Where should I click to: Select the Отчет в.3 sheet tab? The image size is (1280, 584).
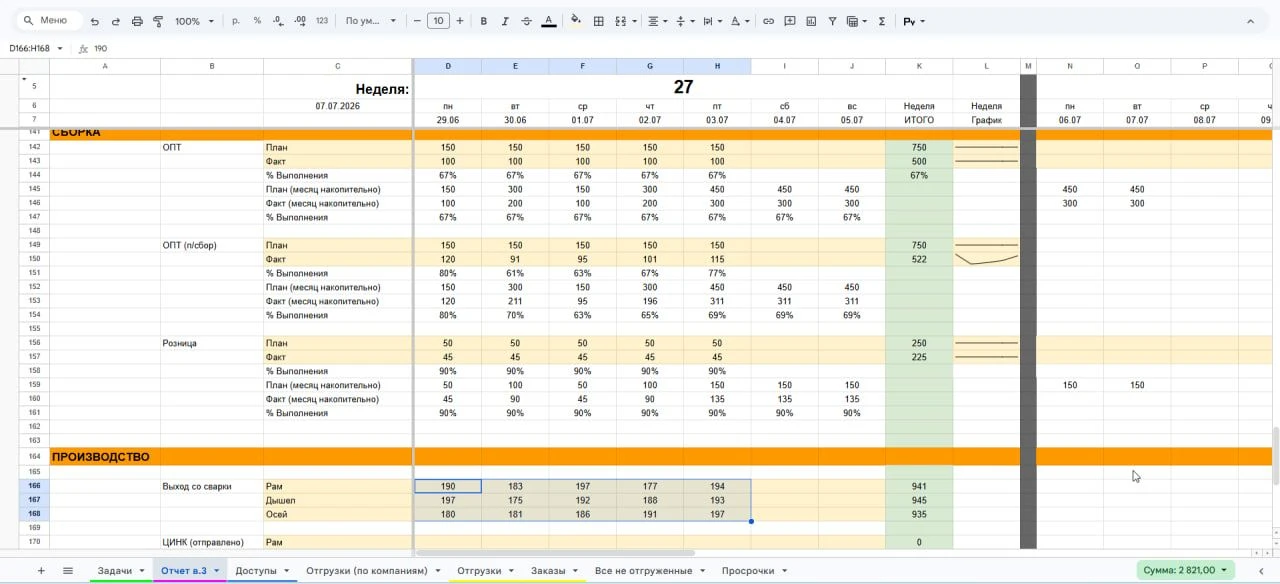pos(190,571)
